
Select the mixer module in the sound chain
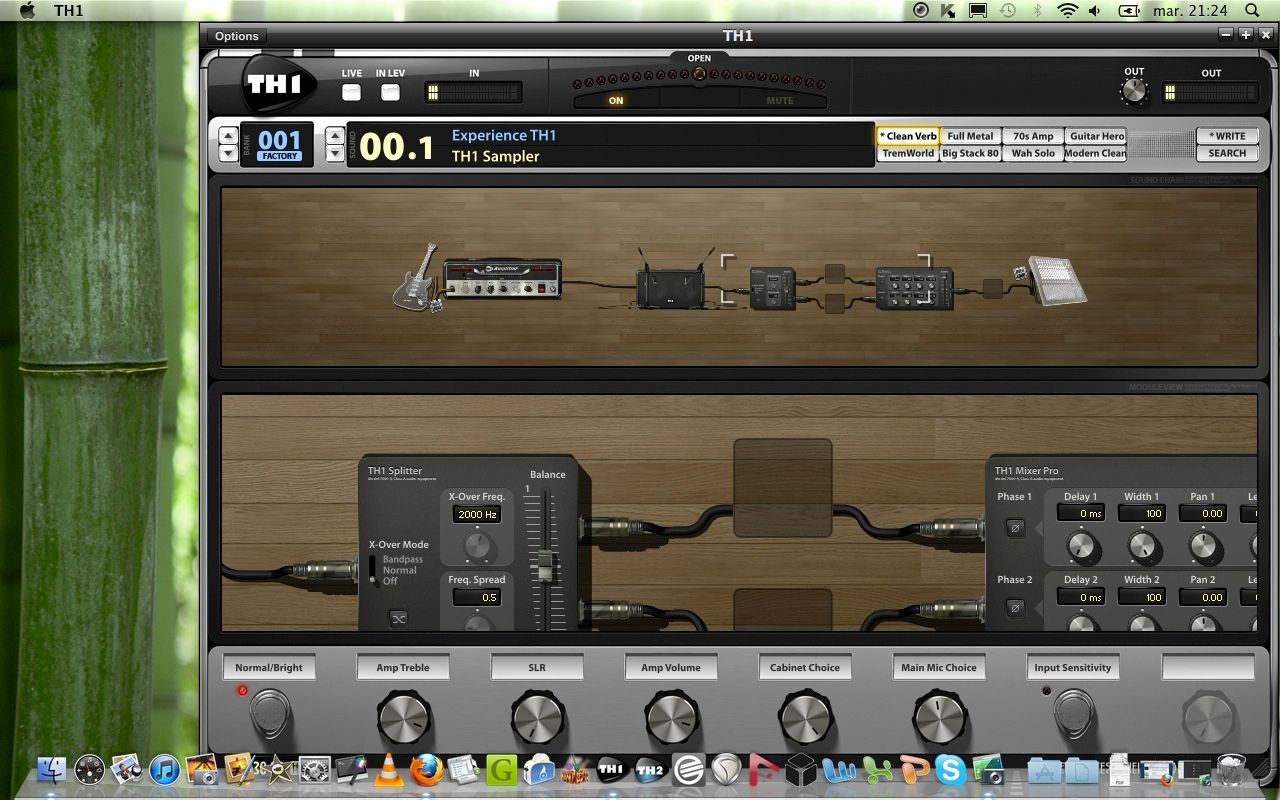pos(913,287)
